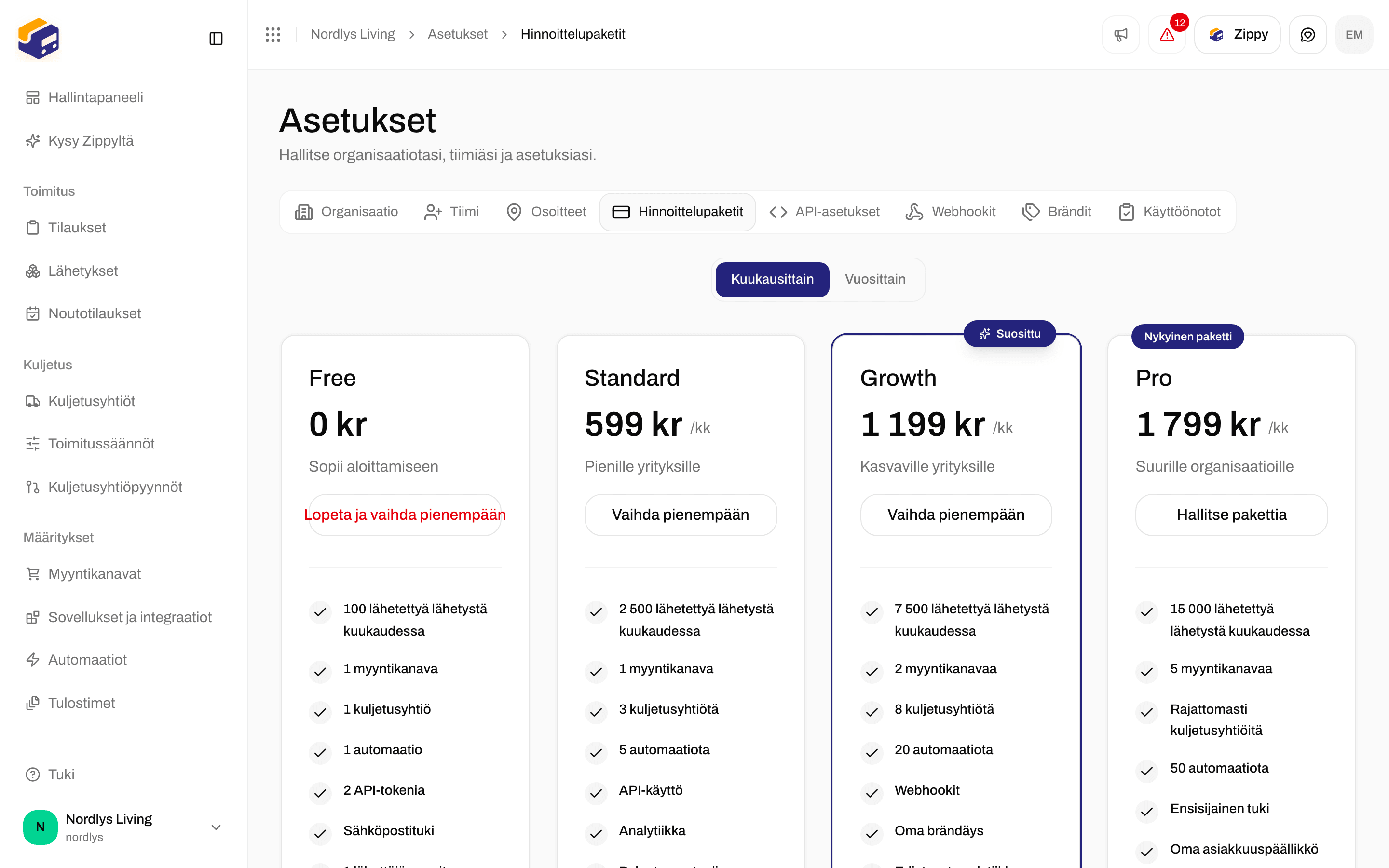1389x868 pixels.
Task: Open Zippy assistant button in header
Action: (1237, 34)
